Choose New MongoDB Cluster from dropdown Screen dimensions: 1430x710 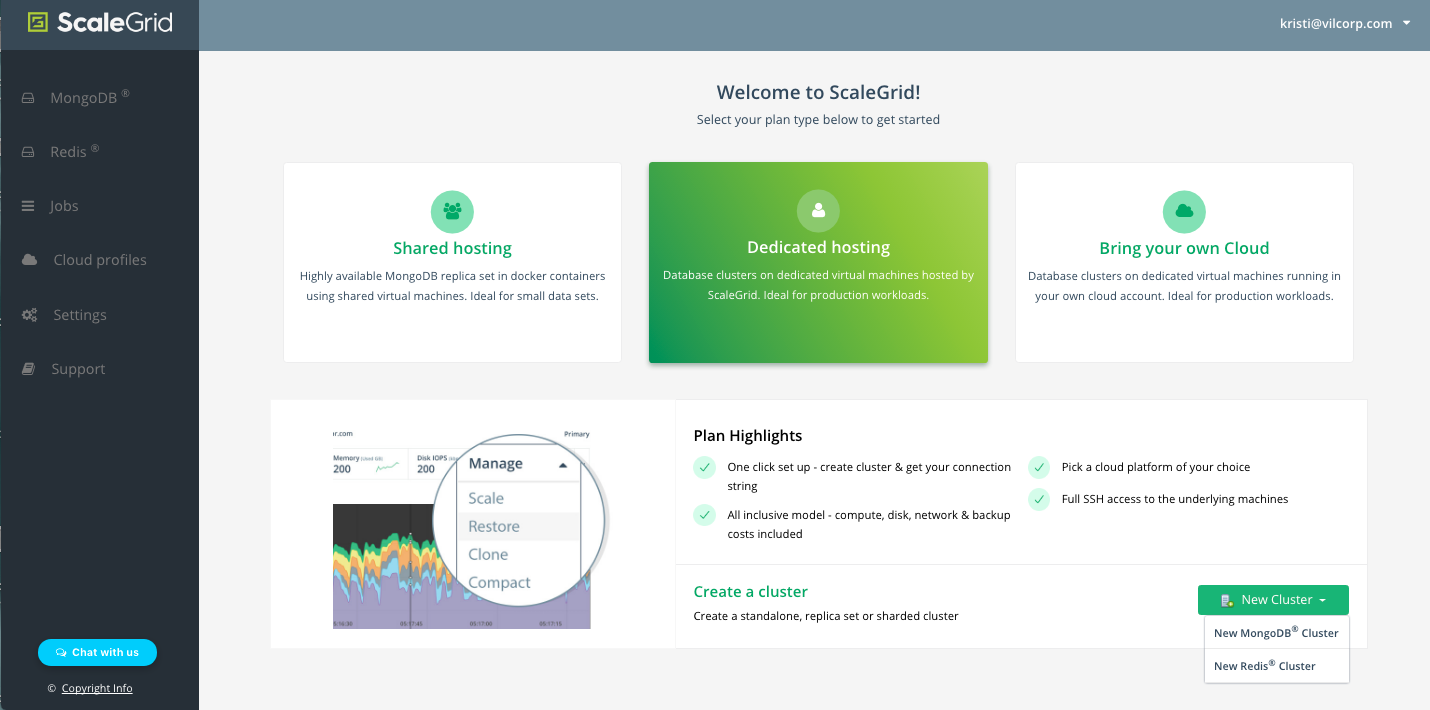(x=1276, y=633)
